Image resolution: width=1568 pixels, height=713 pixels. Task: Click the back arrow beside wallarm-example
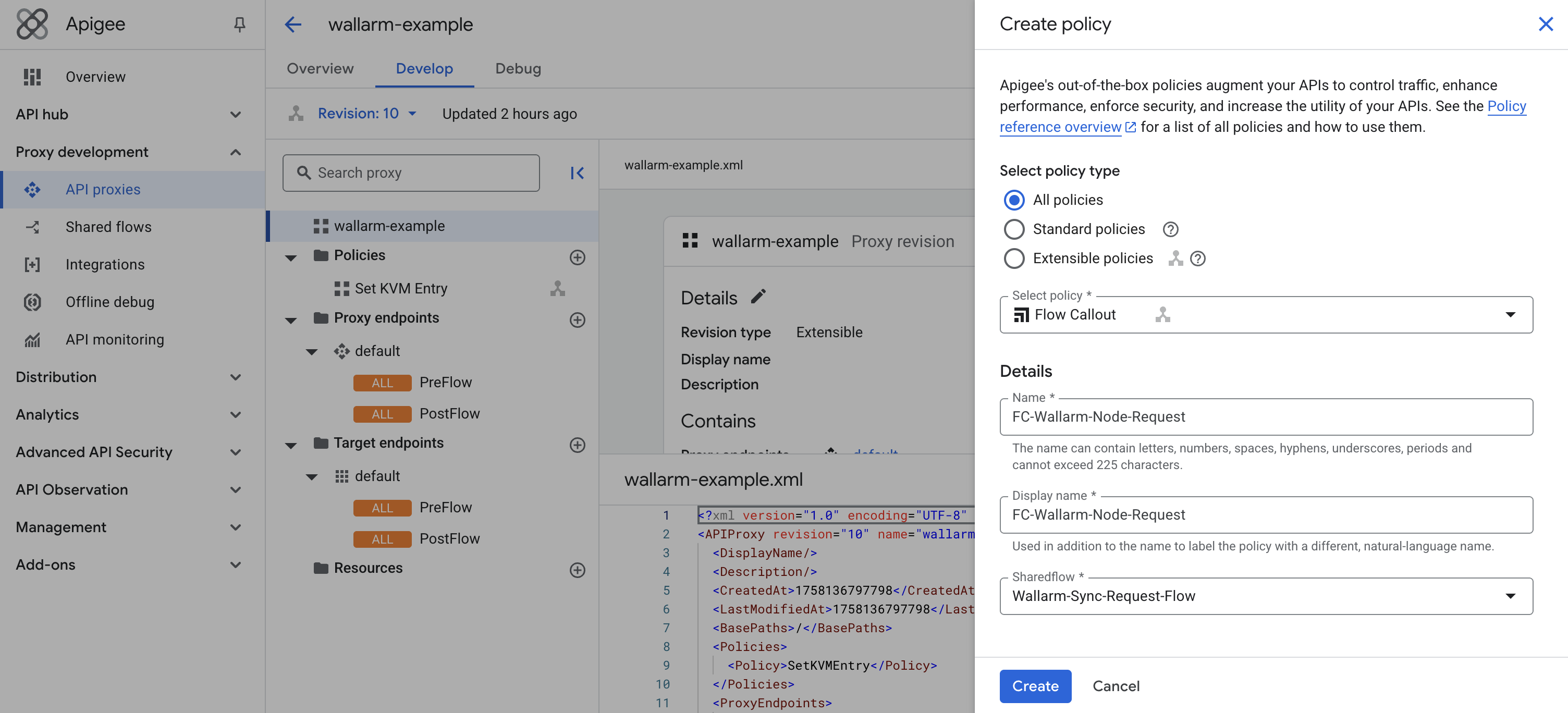click(x=293, y=24)
